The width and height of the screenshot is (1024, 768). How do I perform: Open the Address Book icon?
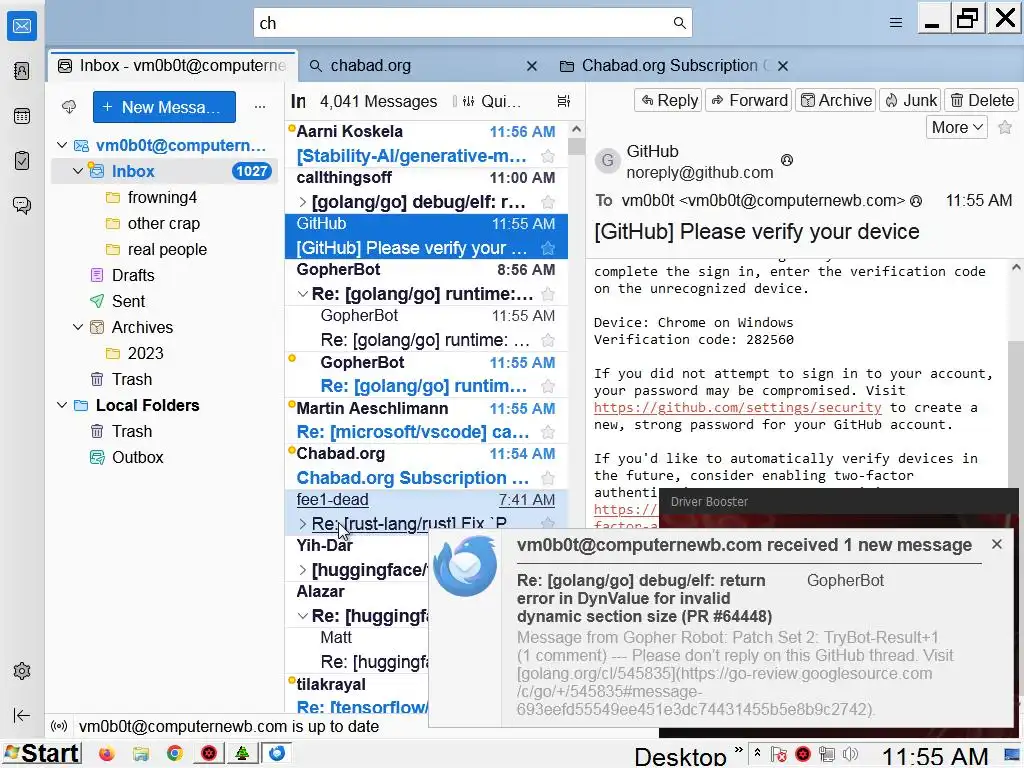tap(22, 71)
